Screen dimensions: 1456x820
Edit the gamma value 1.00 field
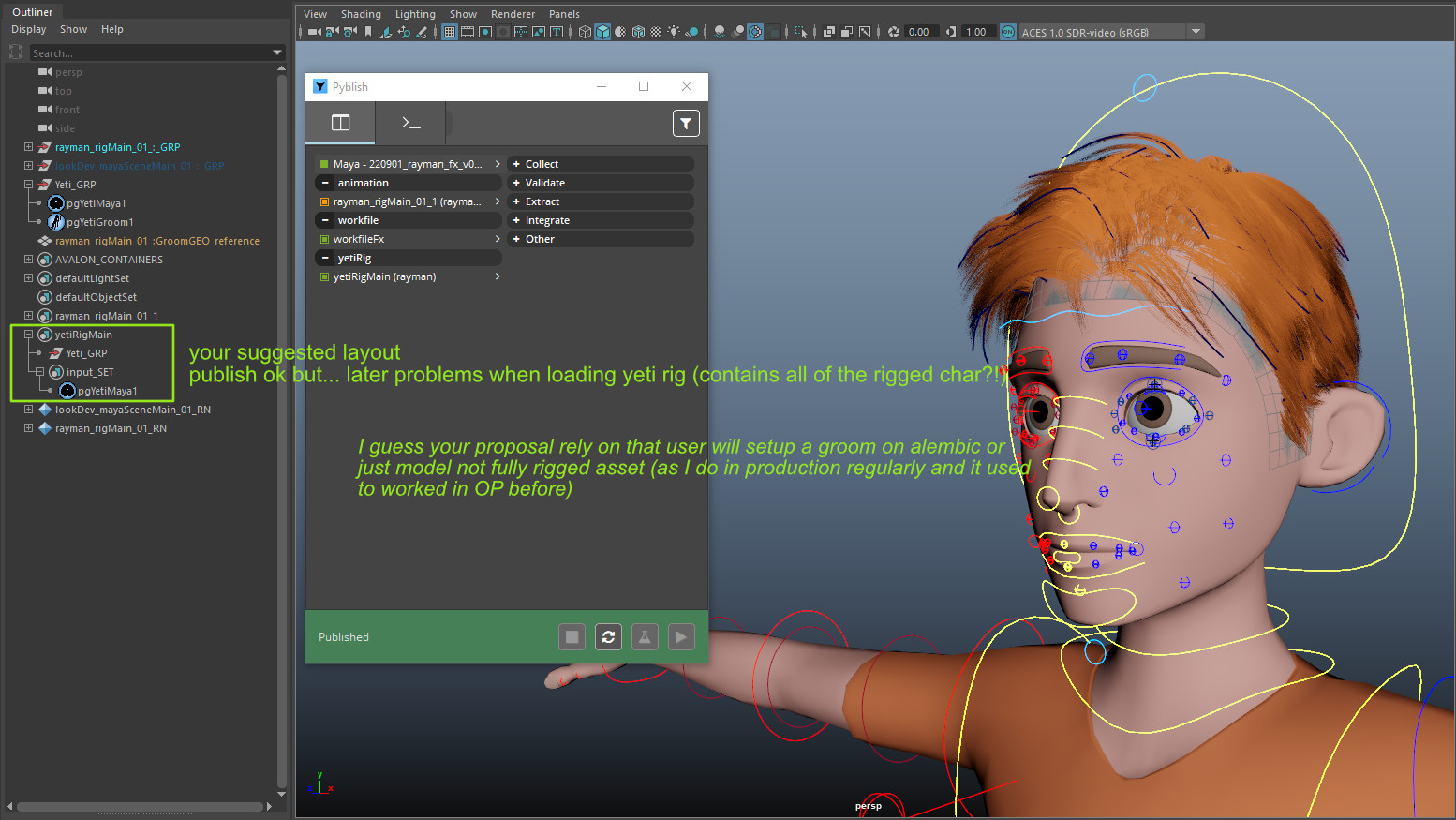pos(978,32)
